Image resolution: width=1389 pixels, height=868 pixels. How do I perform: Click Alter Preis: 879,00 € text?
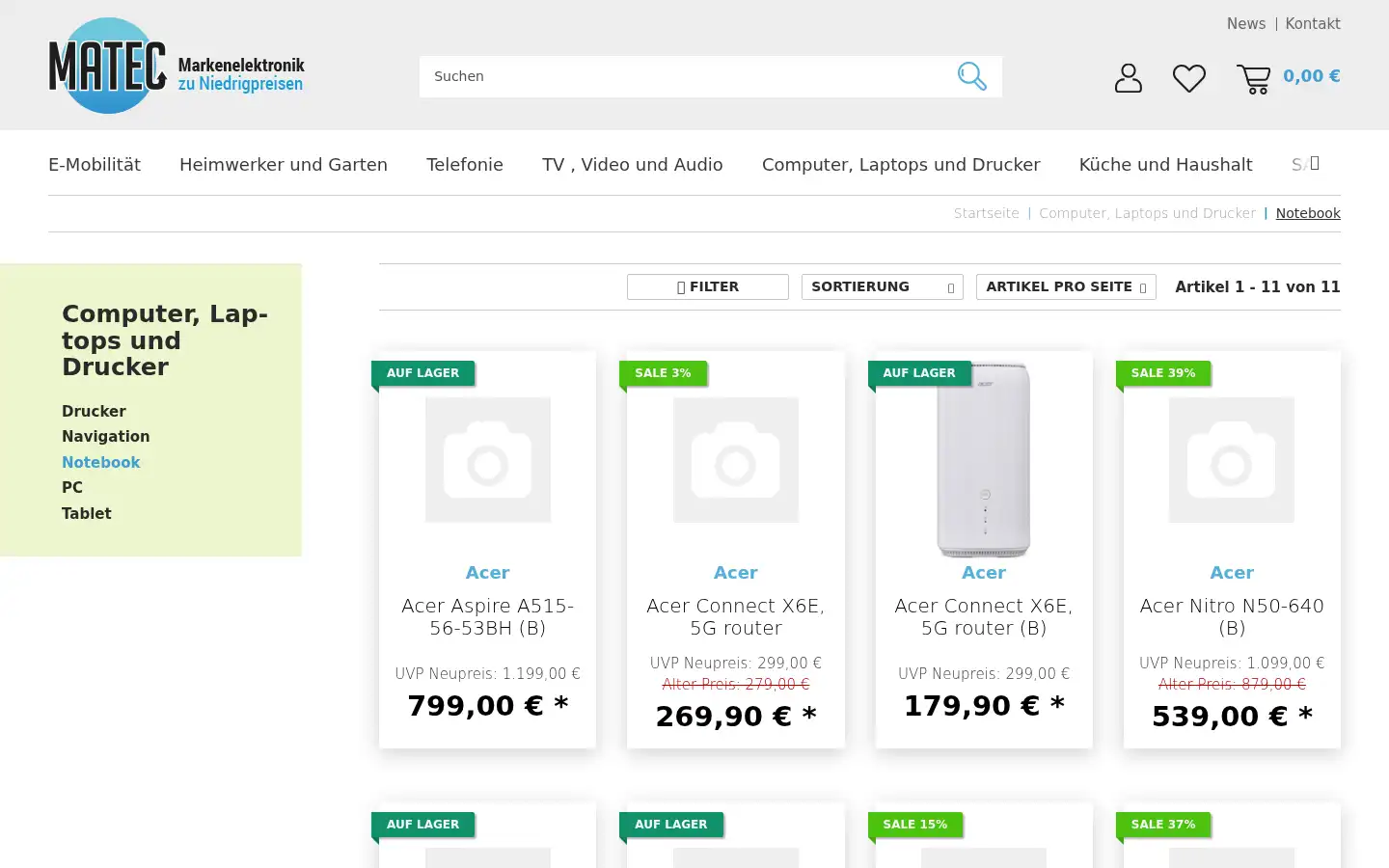1232,684
